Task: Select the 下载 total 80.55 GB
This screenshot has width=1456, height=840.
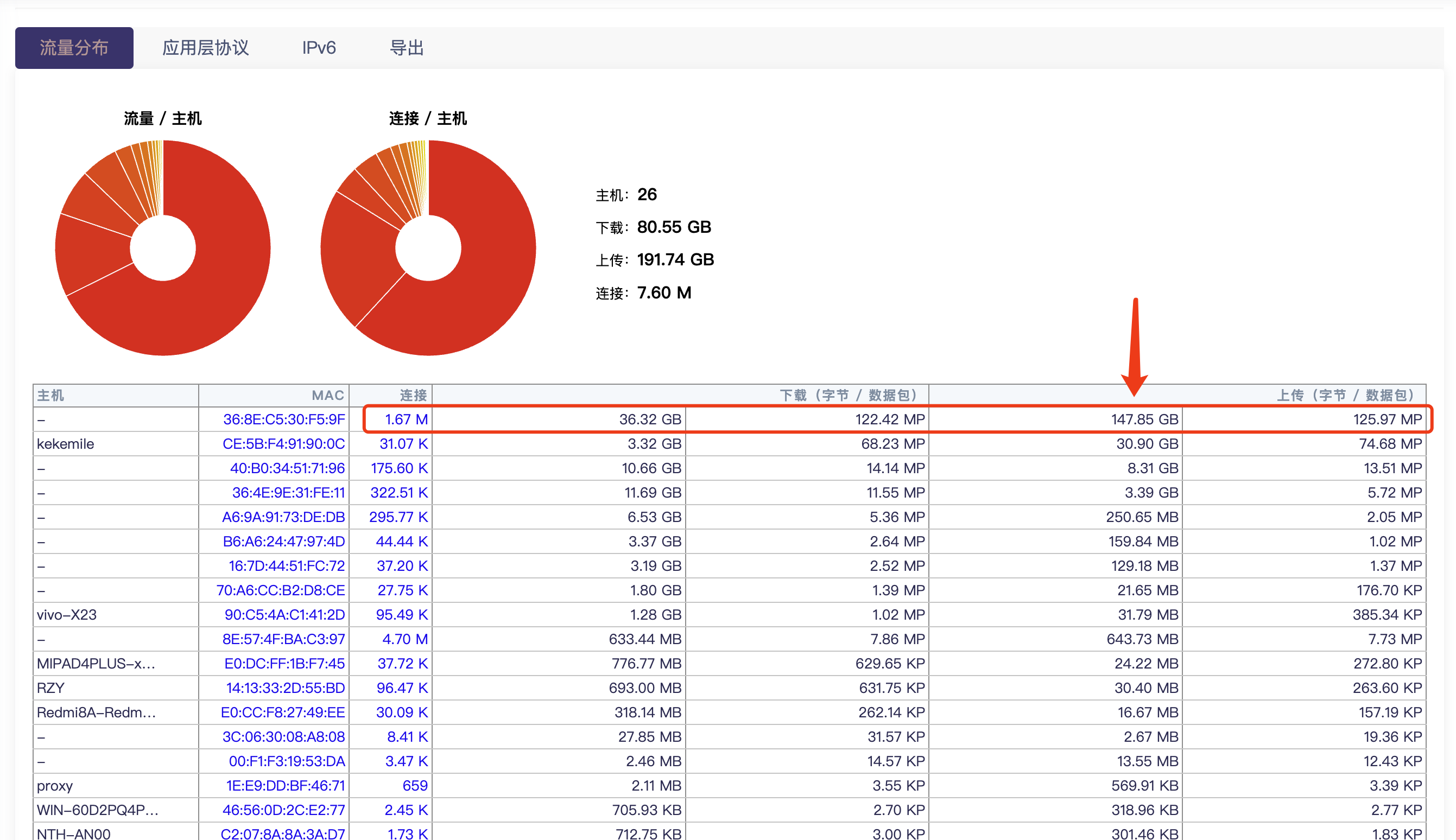Action: (674, 227)
